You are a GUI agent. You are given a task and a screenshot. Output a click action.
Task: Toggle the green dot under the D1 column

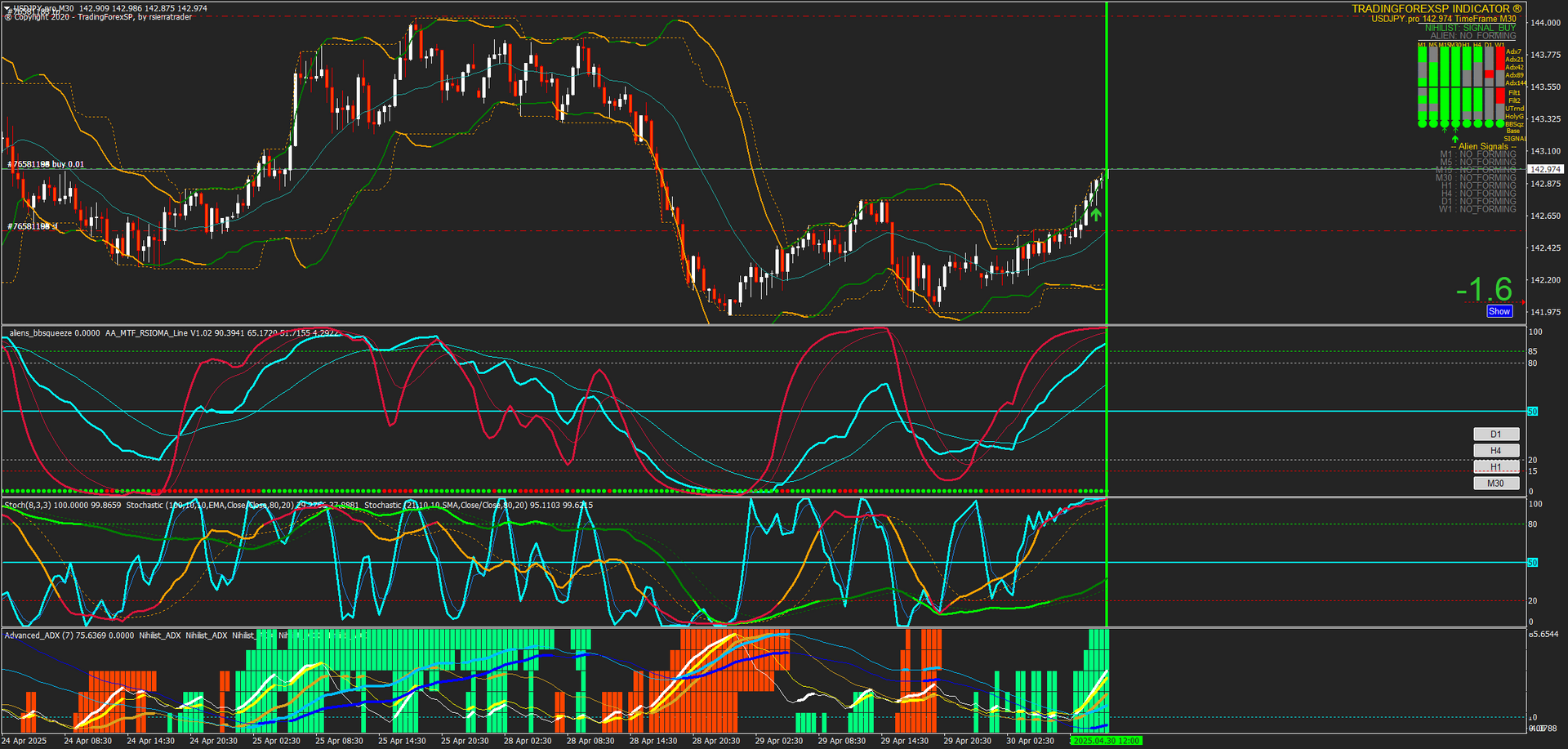click(1489, 123)
